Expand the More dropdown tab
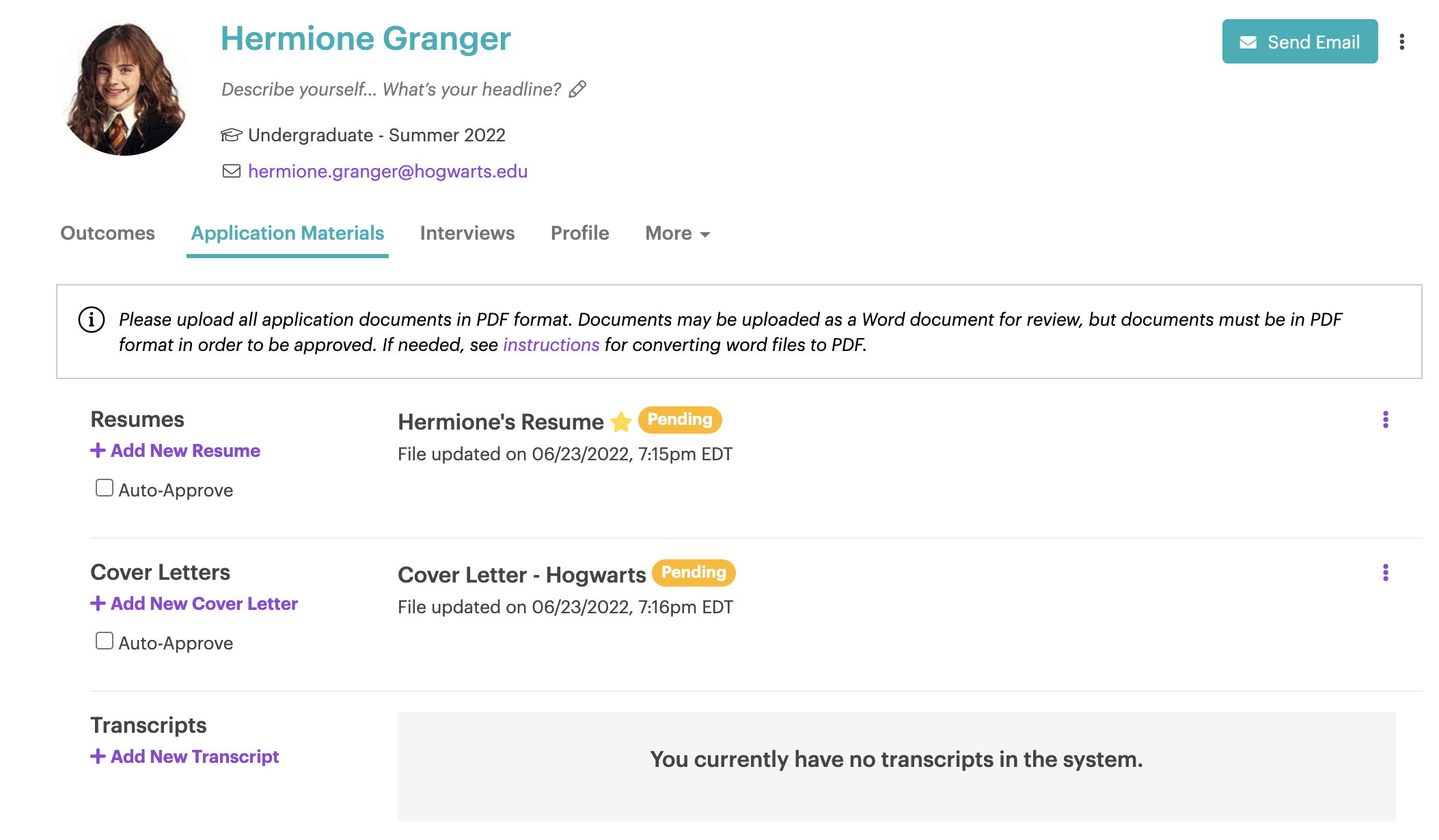Viewport: 1439px width, 840px height. [678, 234]
